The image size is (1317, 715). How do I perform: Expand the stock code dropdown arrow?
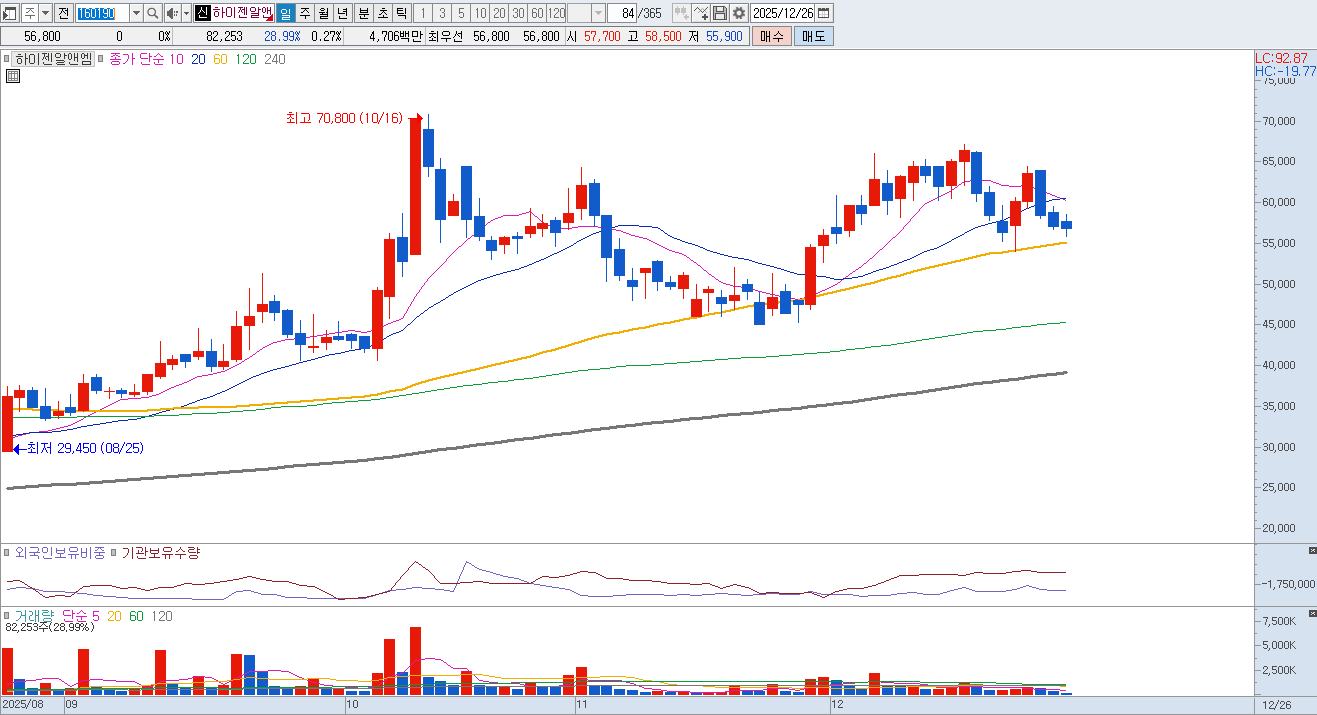click(135, 13)
